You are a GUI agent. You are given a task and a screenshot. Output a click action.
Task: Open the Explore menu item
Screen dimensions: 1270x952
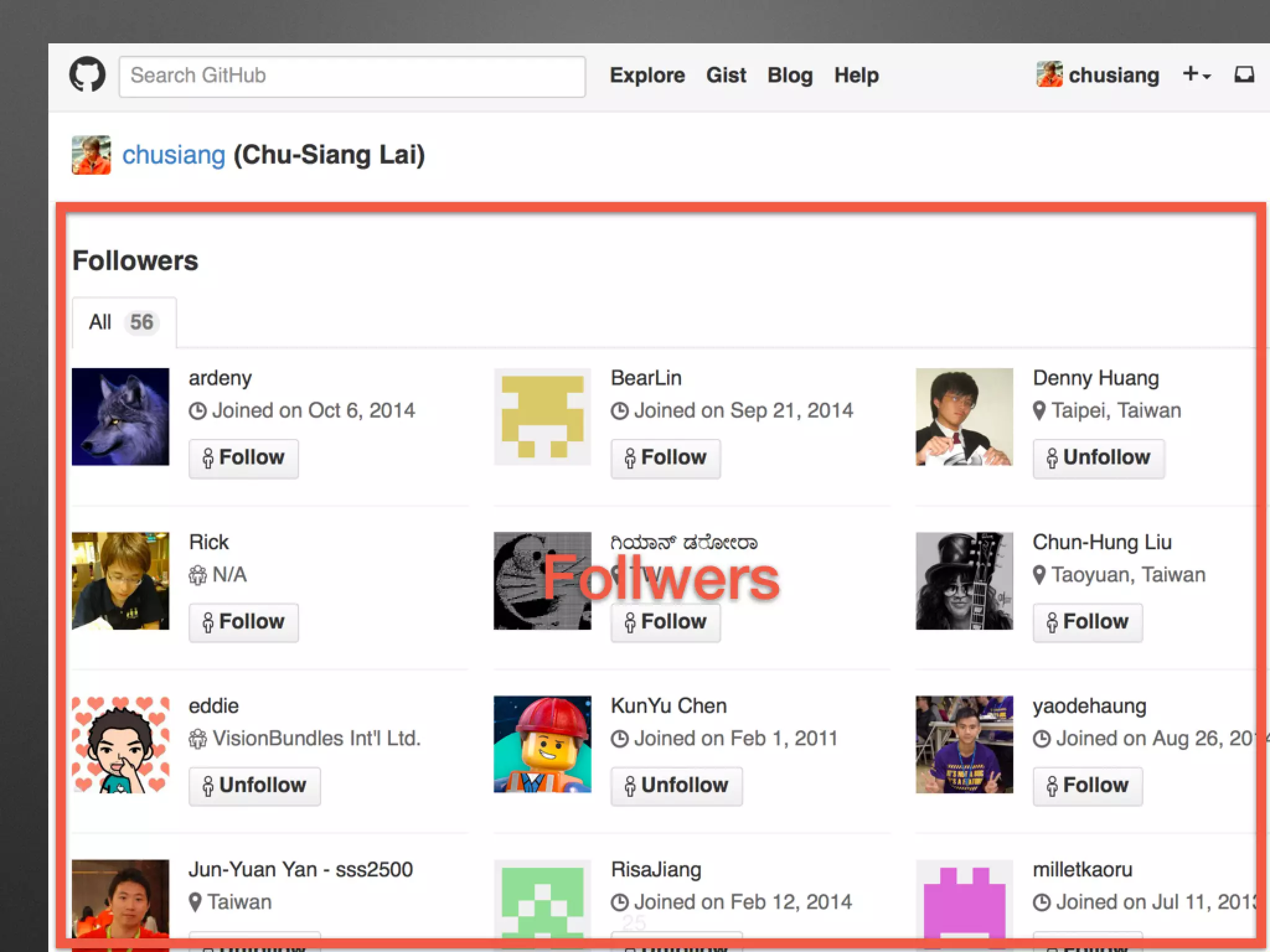(x=647, y=76)
